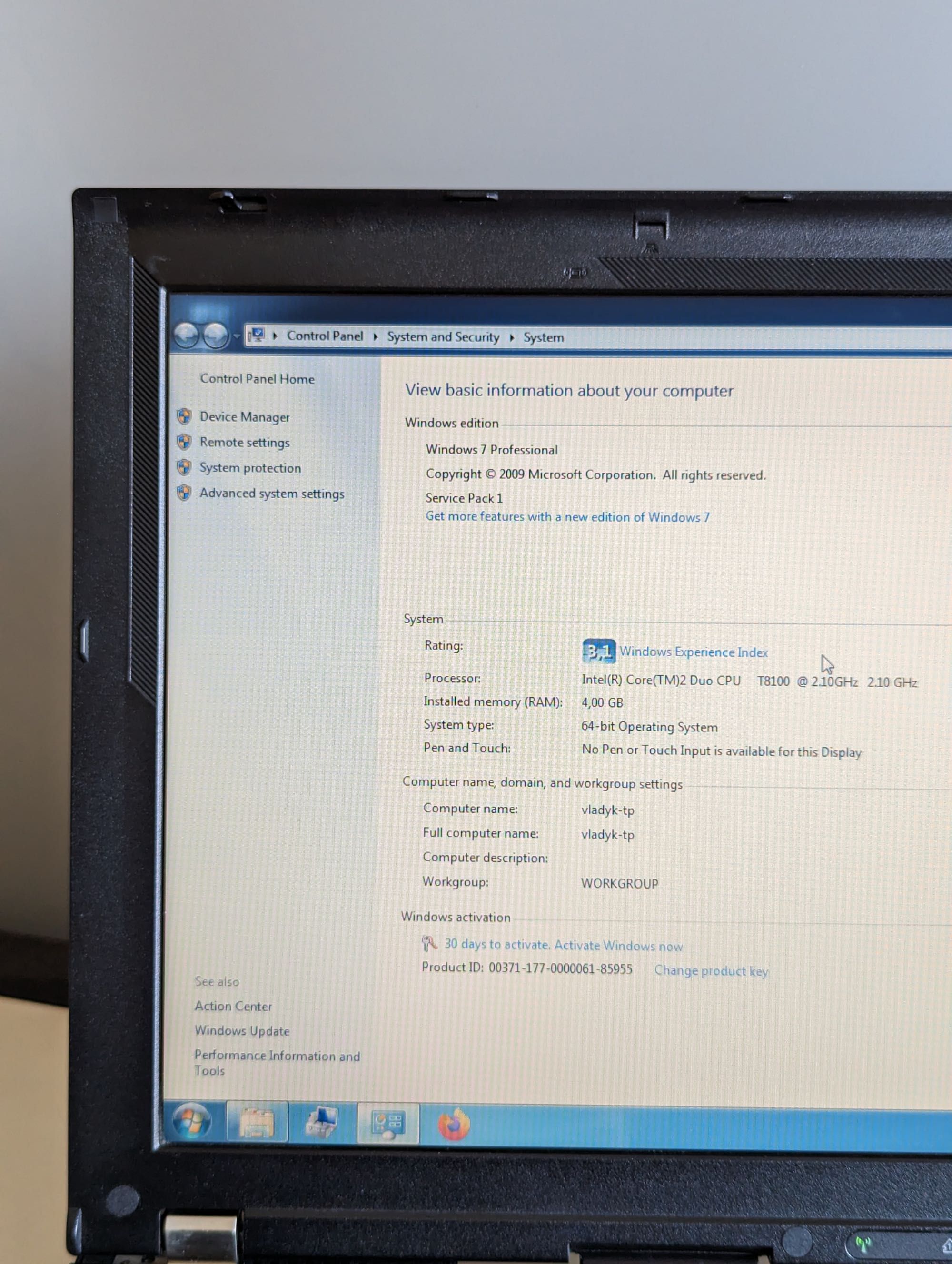Click shield icon beside System protection
Viewport: 952px width, 1264px height.
click(x=184, y=467)
